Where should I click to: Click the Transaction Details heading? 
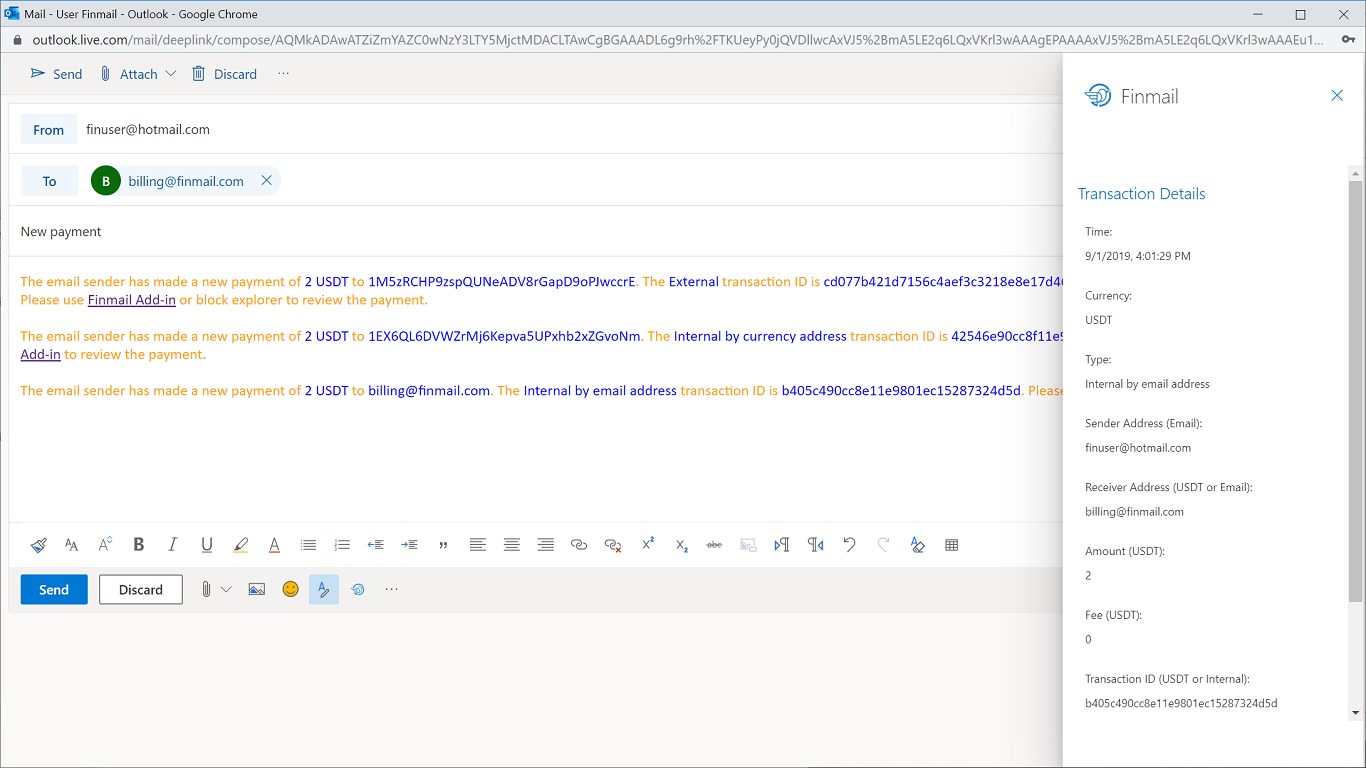pyautogui.click(x=1142, y=194)
